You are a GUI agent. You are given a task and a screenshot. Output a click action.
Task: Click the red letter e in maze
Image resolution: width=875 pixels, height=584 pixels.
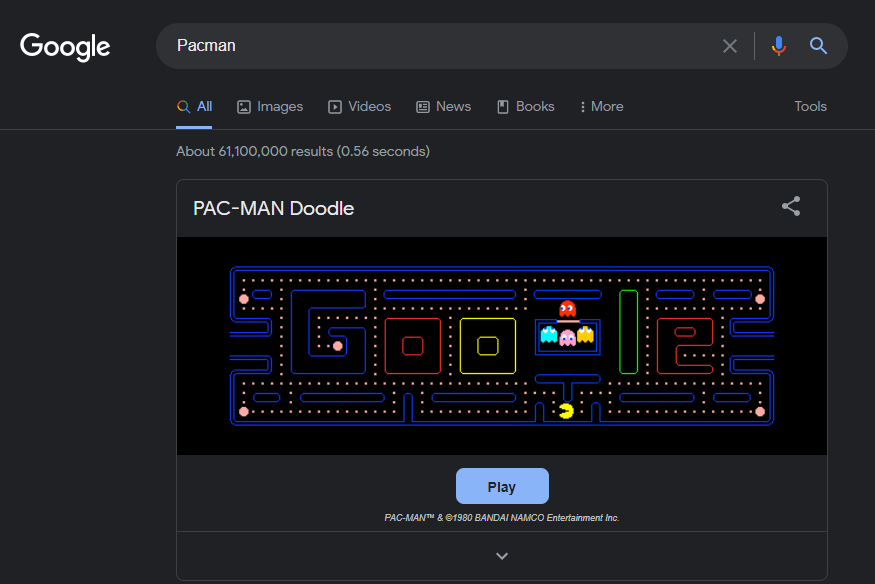click(x=685, y=346)
